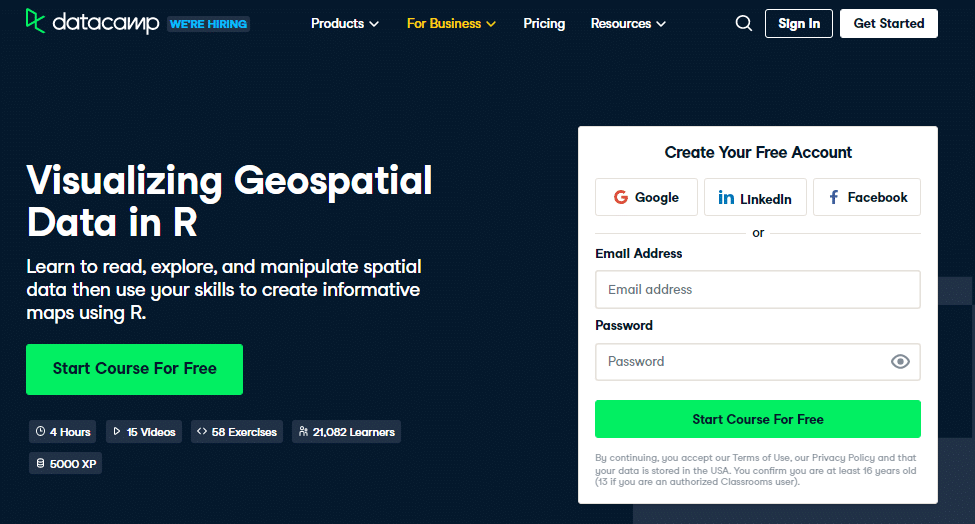The image size is (975, 524).
Task: Expand the Products dropdown menu
Action: (345, 24)
